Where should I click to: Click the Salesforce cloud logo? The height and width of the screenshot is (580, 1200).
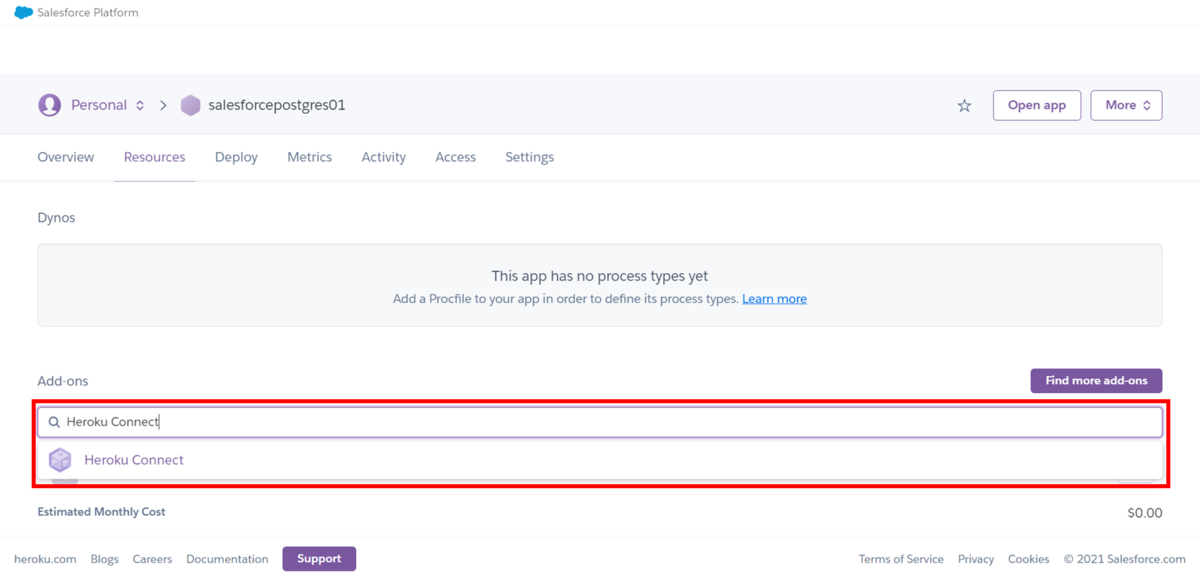coord(23,13)
